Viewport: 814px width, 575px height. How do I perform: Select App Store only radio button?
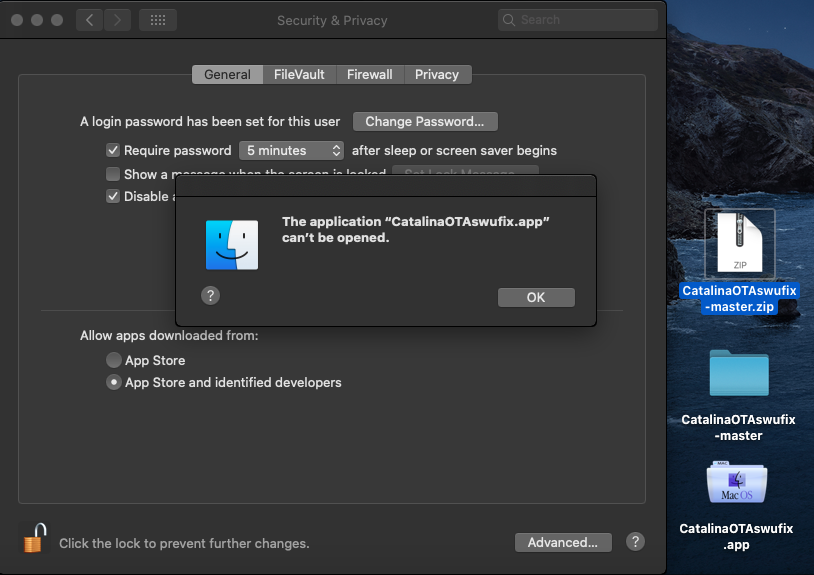pos(114,360)
